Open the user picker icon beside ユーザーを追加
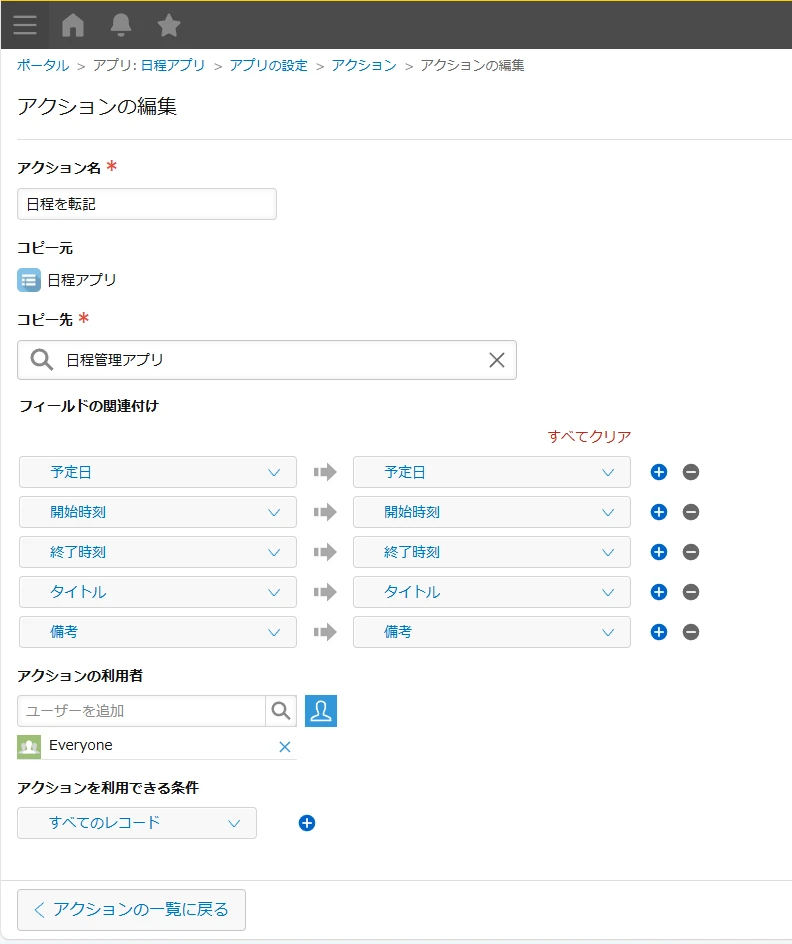The image size is (792, 944). 320,711
